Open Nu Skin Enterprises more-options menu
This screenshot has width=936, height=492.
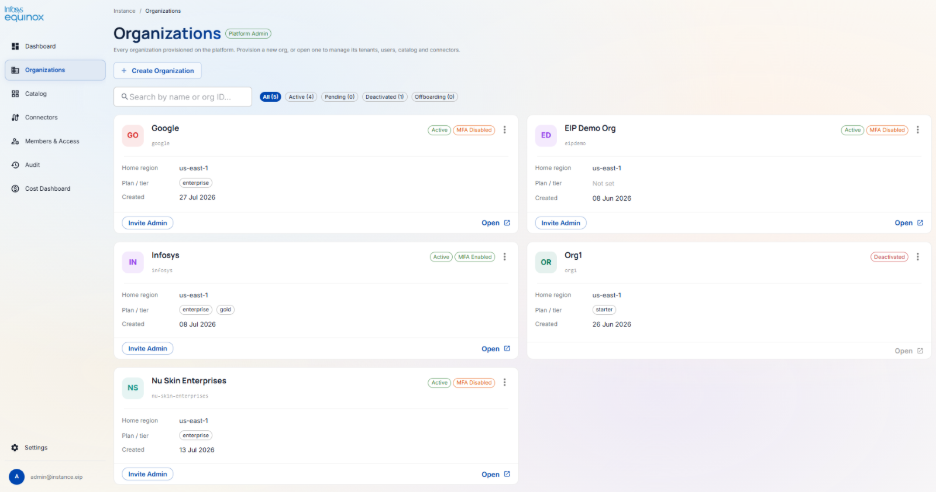pos(504,382)
